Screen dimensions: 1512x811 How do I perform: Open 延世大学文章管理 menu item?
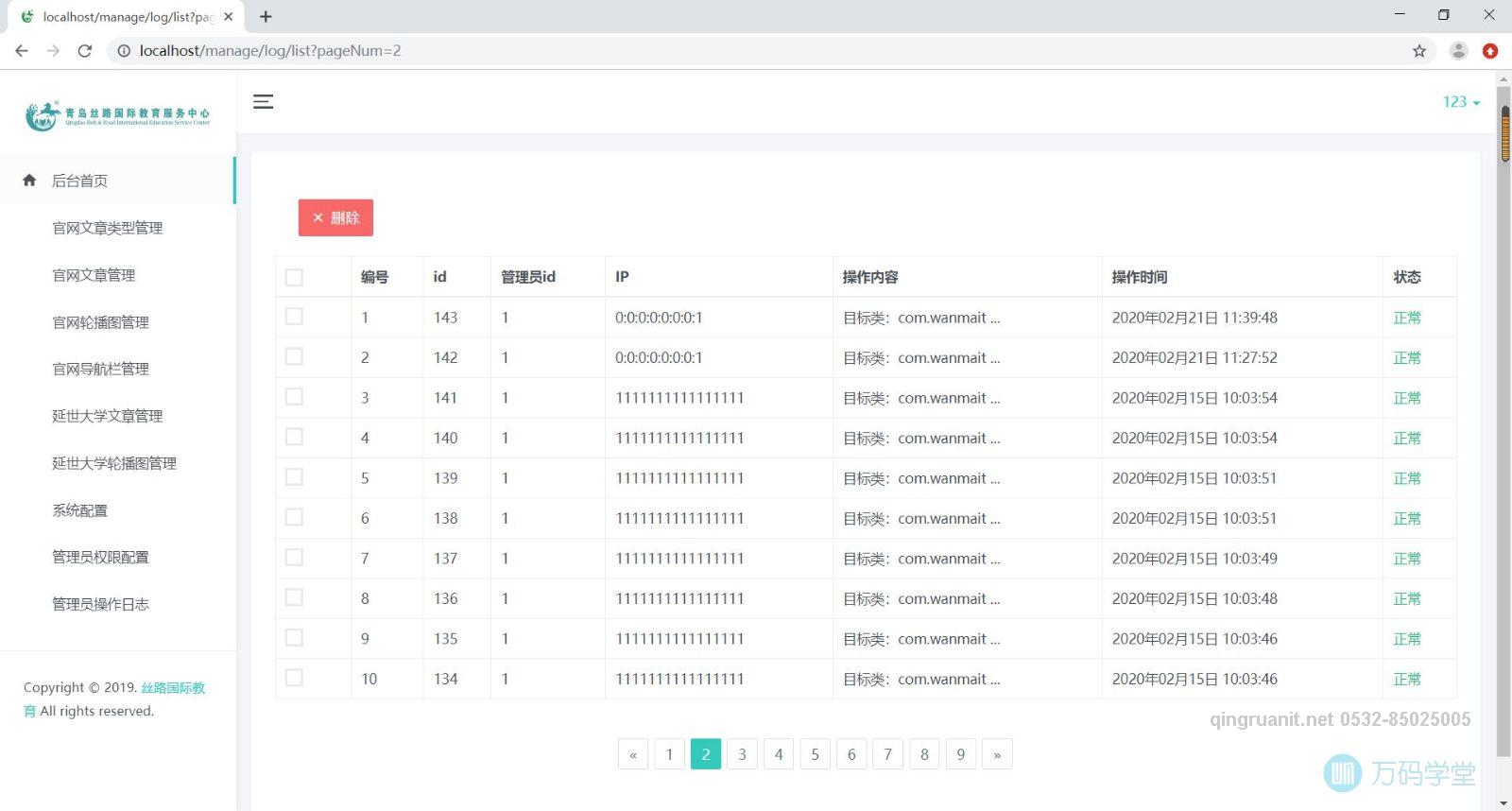[107, 416]
